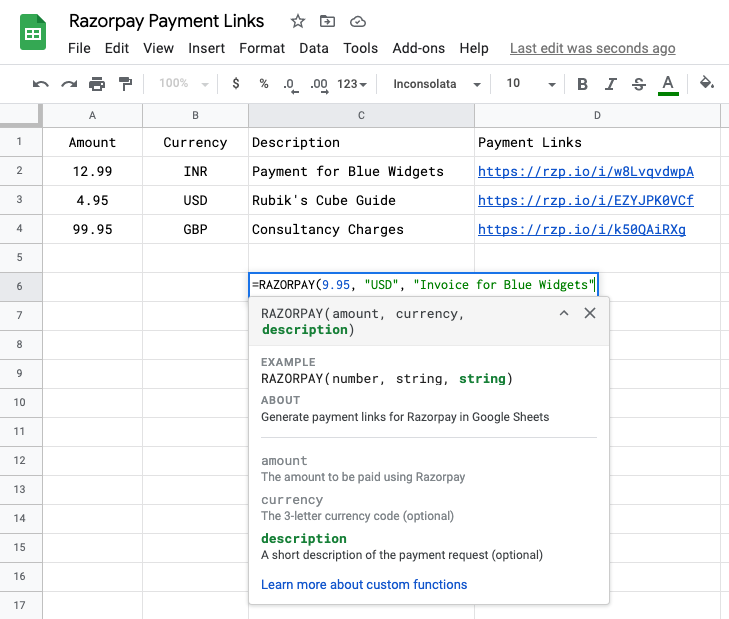Select the Description header cell

click(x=361, y=142)
